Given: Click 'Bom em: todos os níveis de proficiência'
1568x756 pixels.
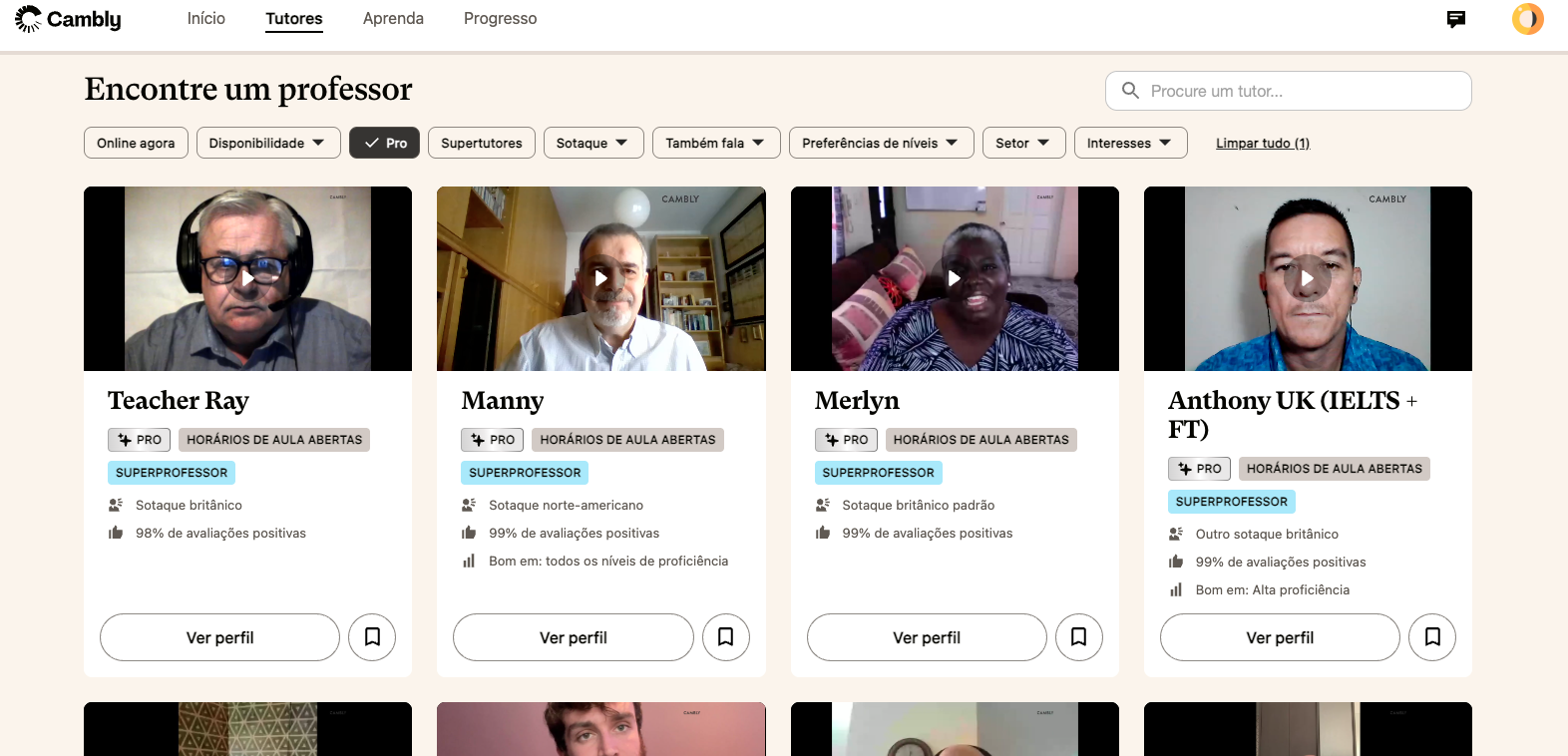Looking at the screenshot, I should coord(608,562).
